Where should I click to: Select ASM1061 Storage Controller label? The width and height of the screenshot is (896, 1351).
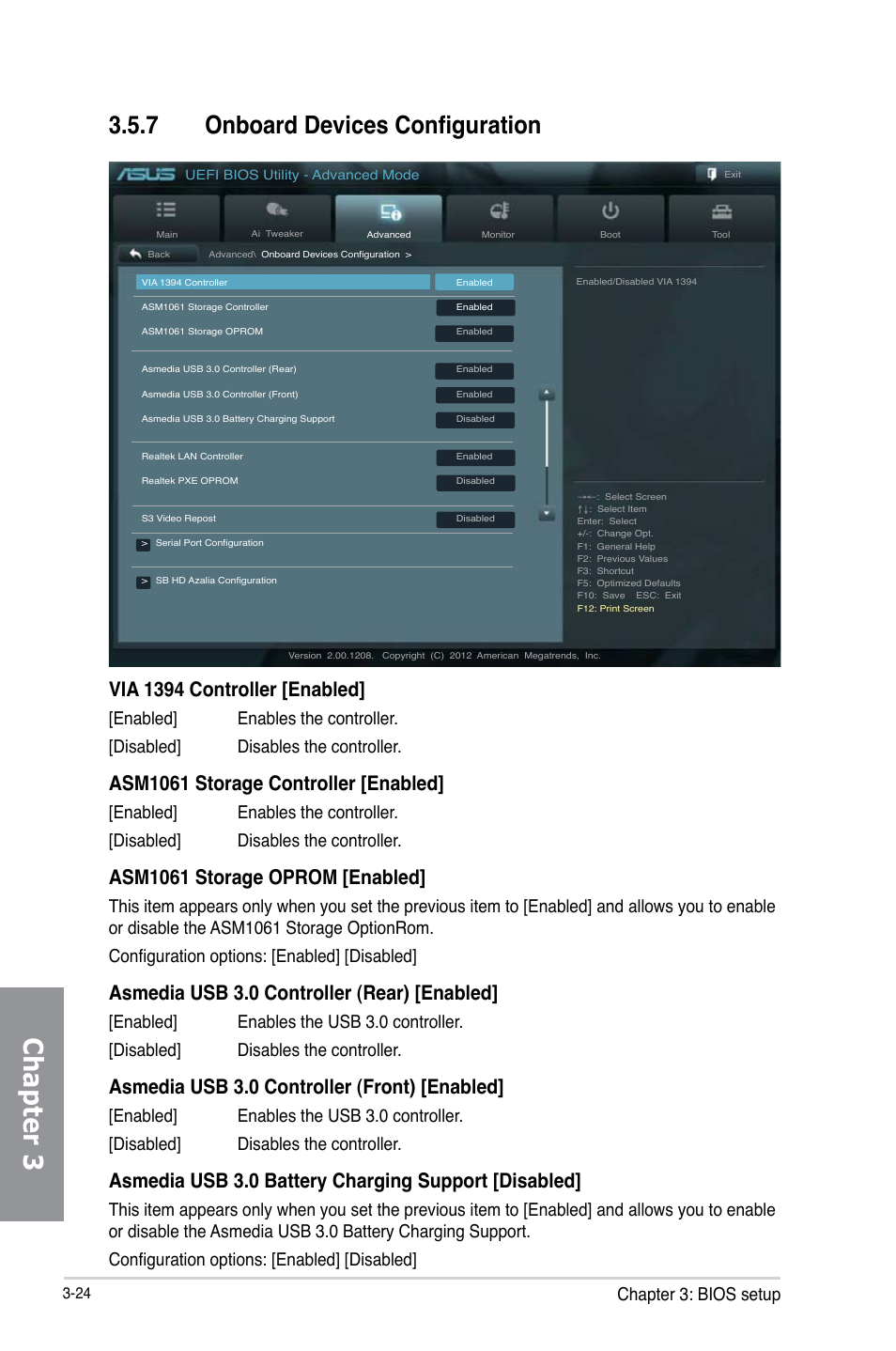pyautogui.click(x=205, y=307)
